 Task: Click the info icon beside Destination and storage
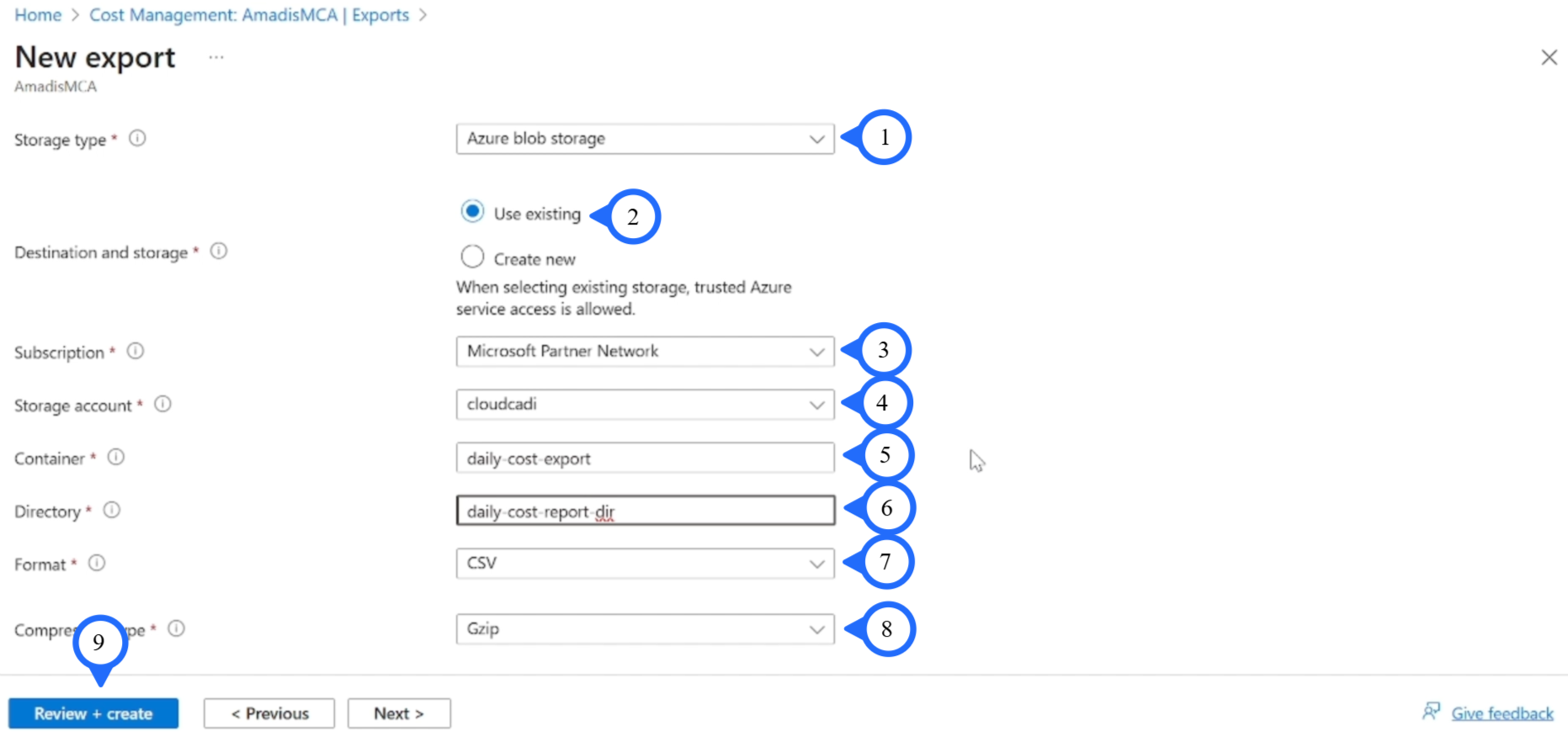tap(219, 251)
